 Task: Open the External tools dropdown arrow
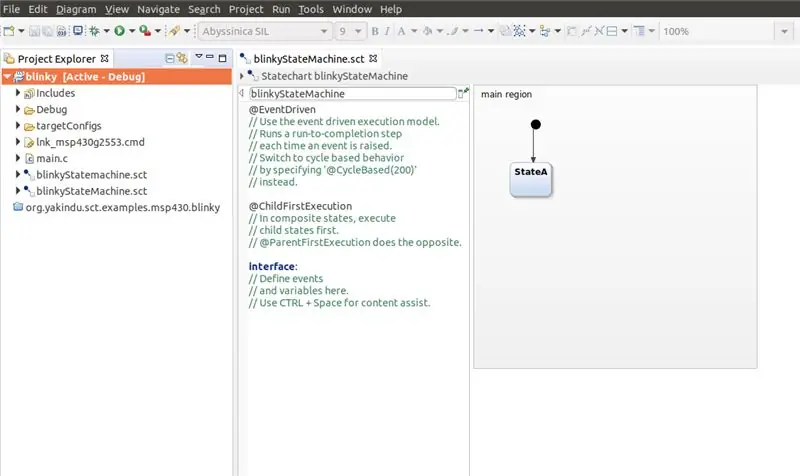[x=158, y=31]
